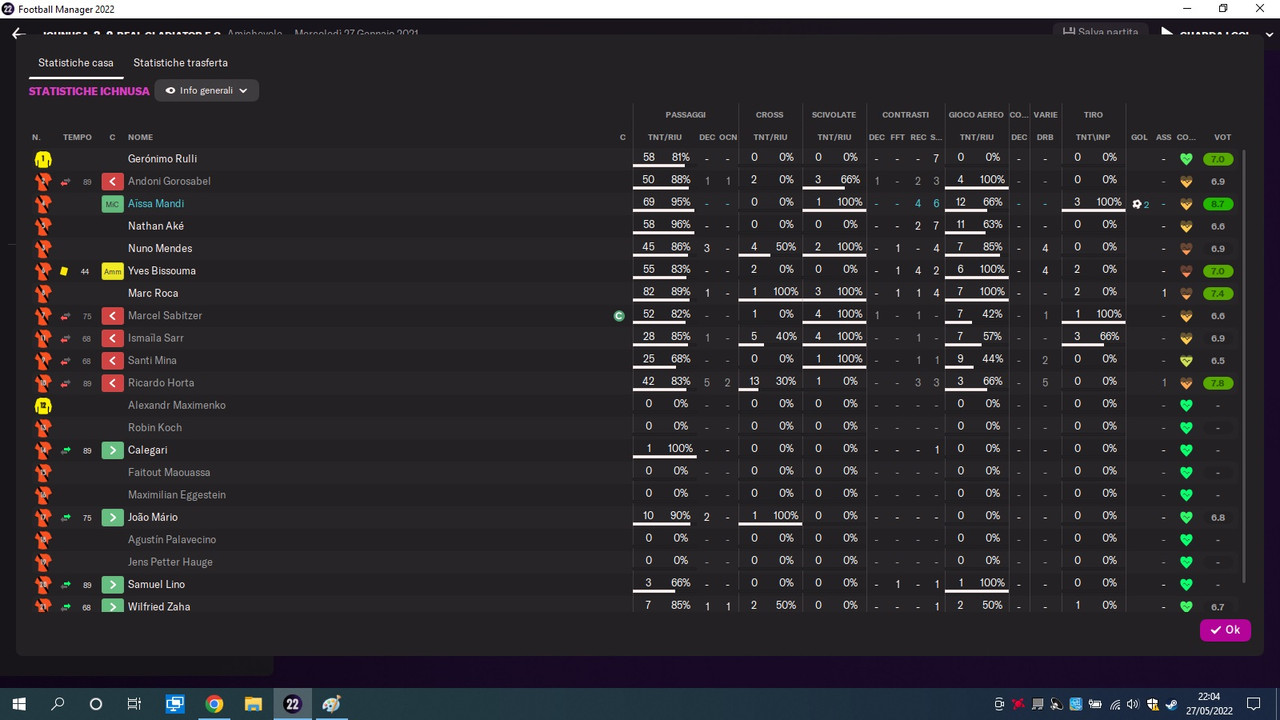Select the Statistiche casa tab
Screen dimensions: 1280x720
[76, 62]
